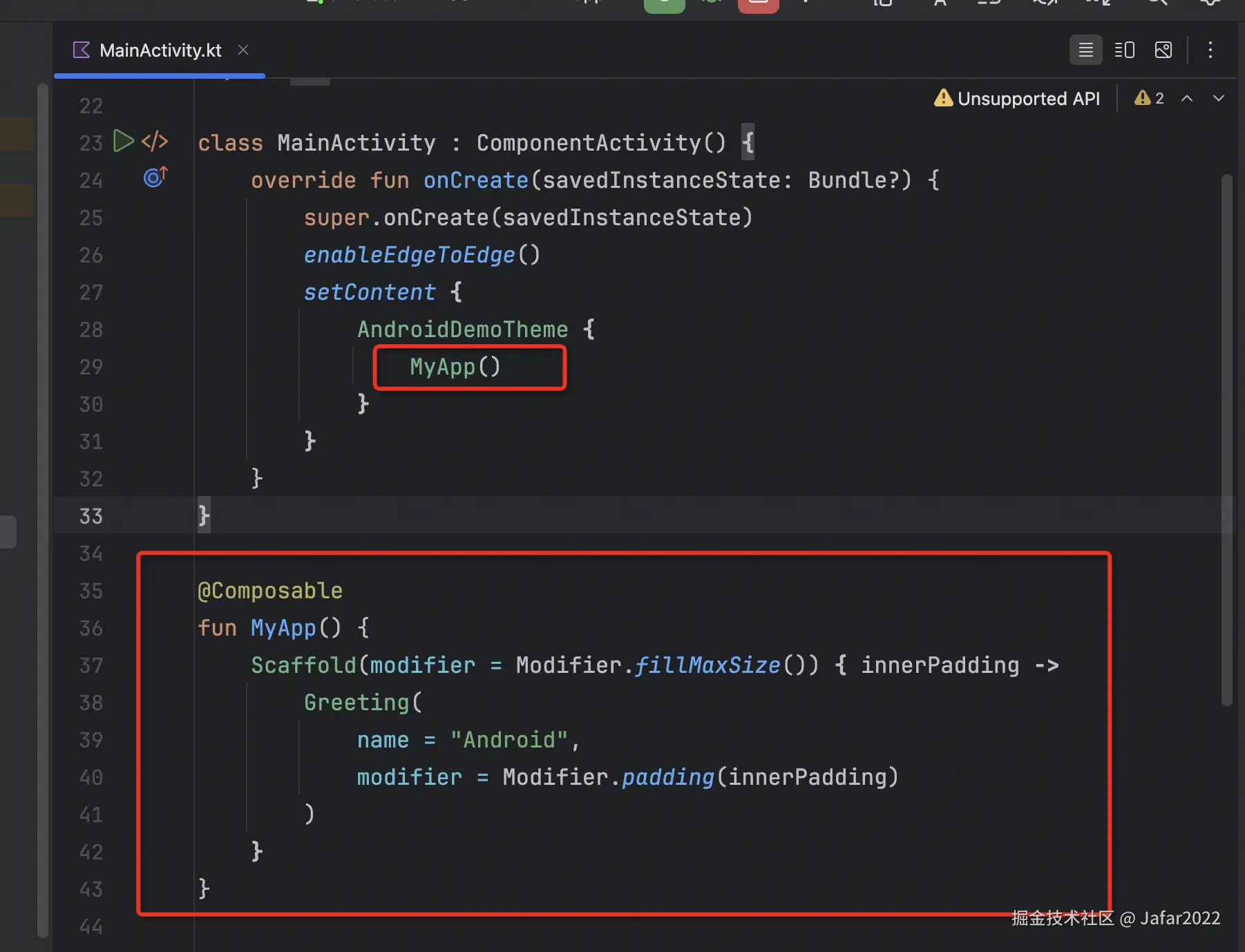Click AndroidDemoTheme on line 28

(462, 330)
